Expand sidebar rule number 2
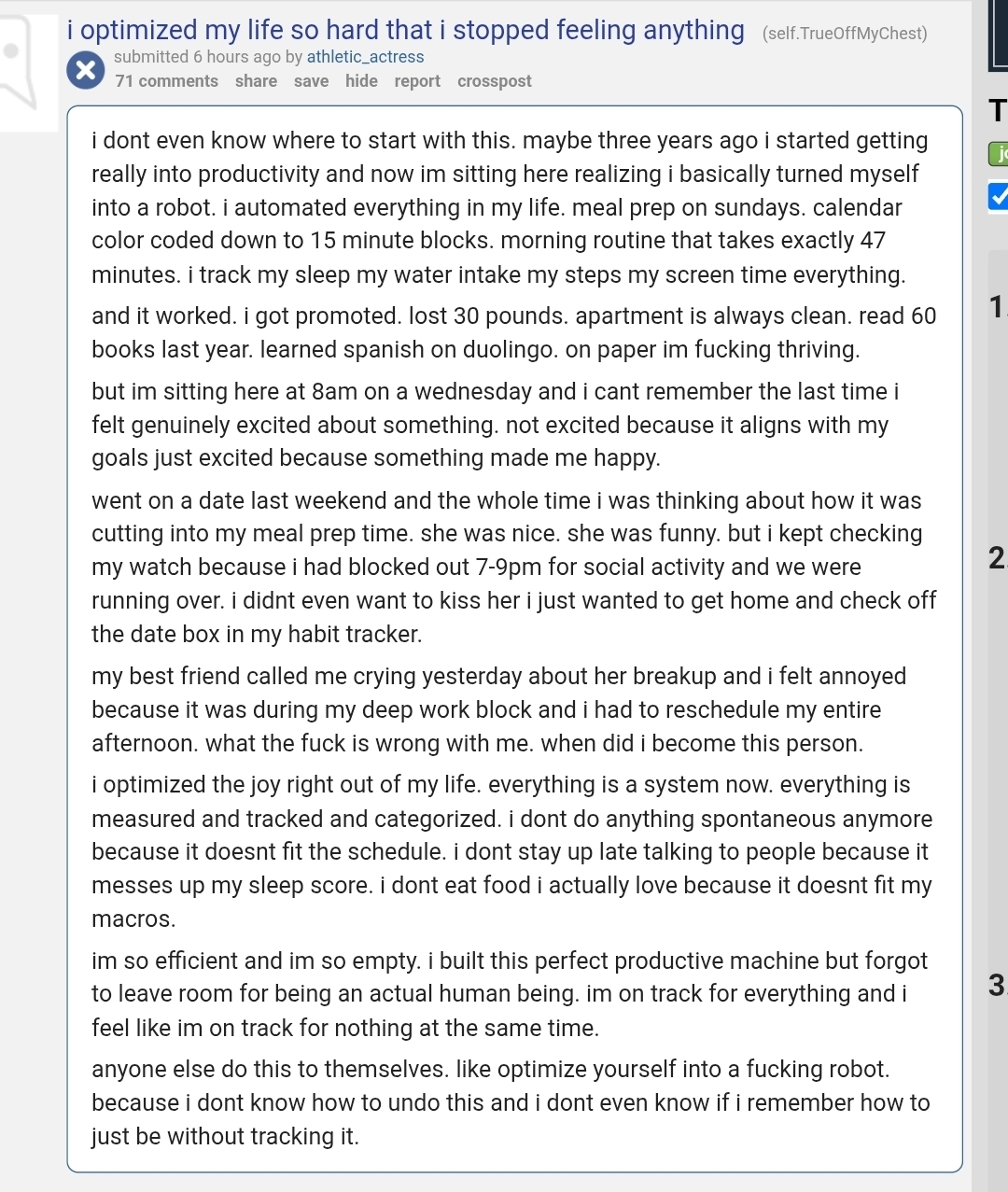The width and height of the screenshot is (1008, 1192). pyautogui.click(x=997, y=558)
